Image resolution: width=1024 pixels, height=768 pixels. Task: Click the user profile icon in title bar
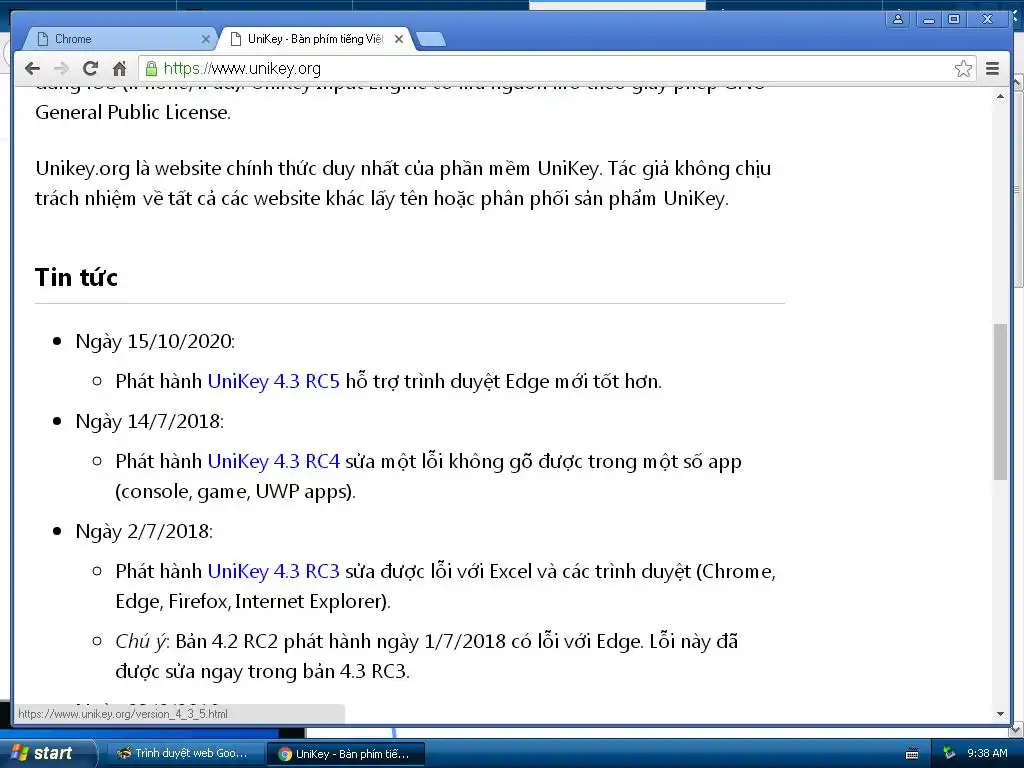point(898,19)
